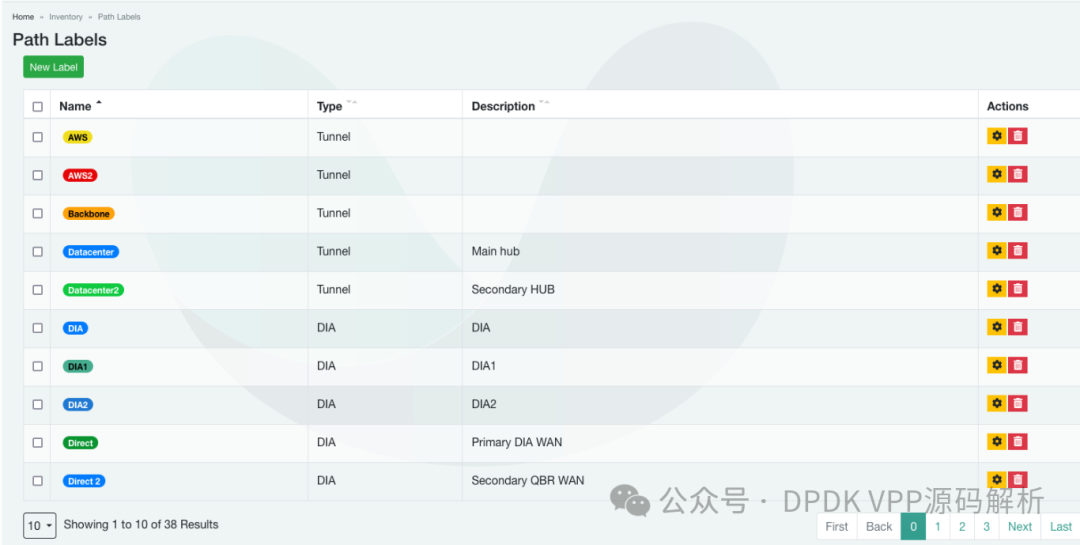Open the rows-per-page 10 dropdown
This screenshot has height=545, width=1080.
point(40,526)
